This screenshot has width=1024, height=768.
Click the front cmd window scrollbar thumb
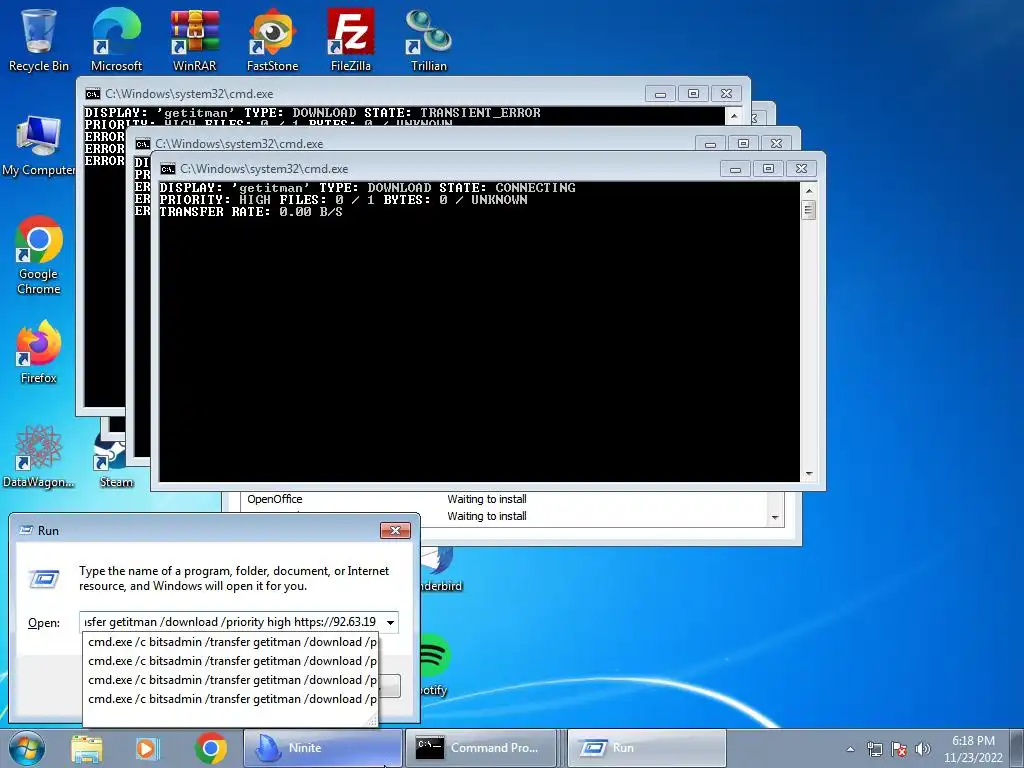[808, 210]
